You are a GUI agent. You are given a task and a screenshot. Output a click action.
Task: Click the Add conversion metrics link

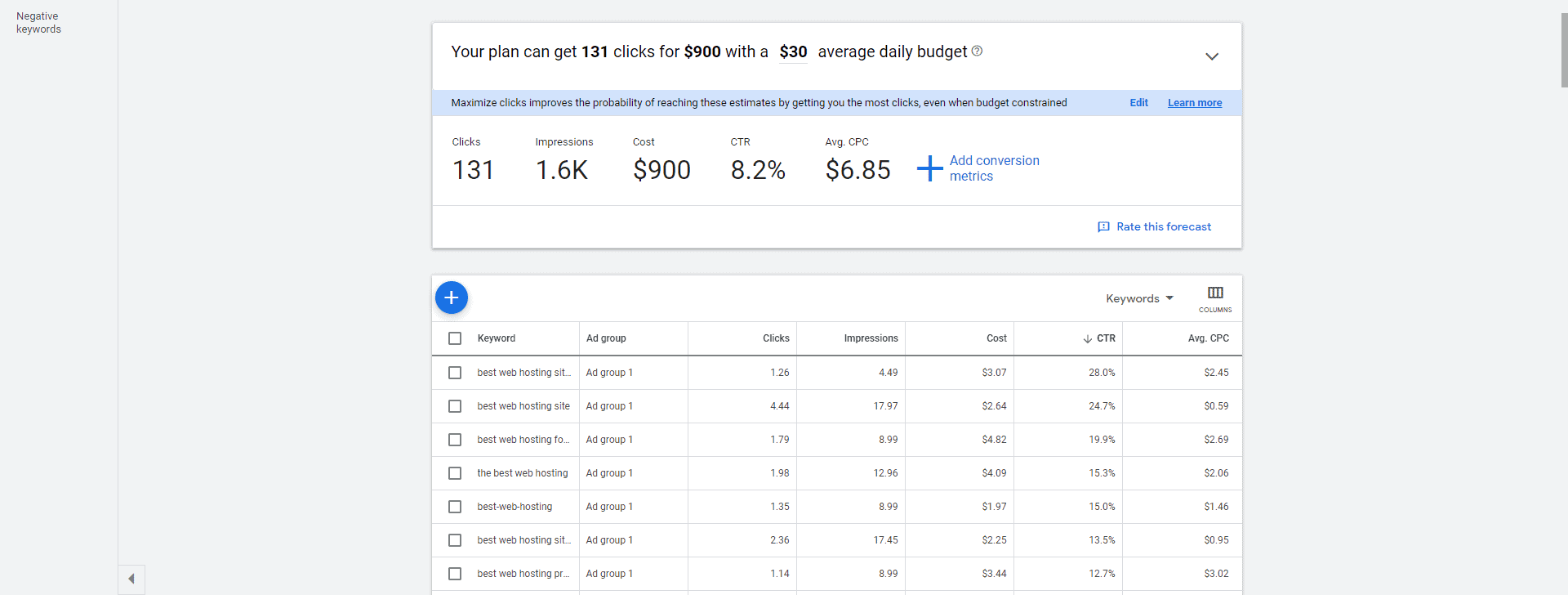tap(994, 168)
